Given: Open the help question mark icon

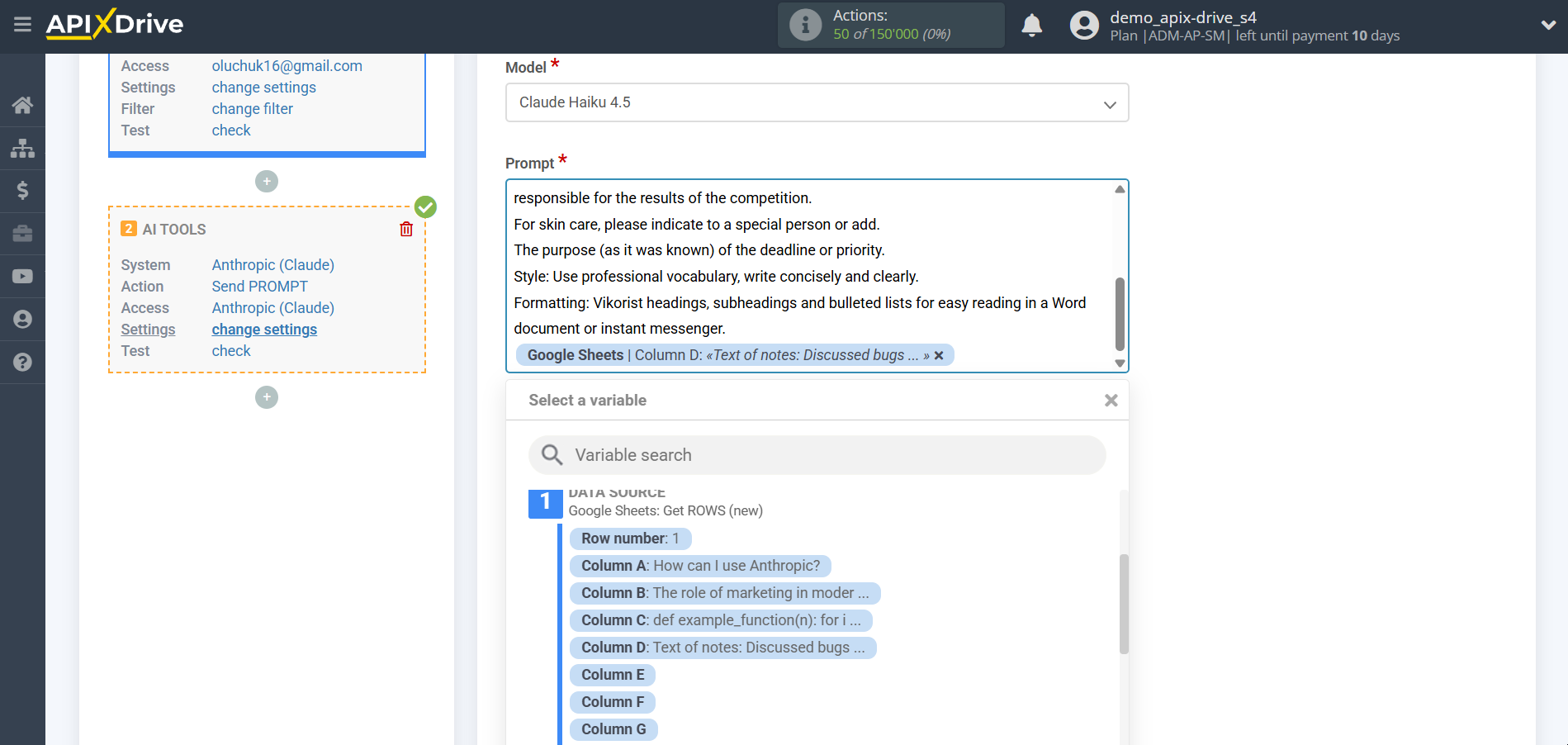Looking at the screenshot, I should coord(22,363).
